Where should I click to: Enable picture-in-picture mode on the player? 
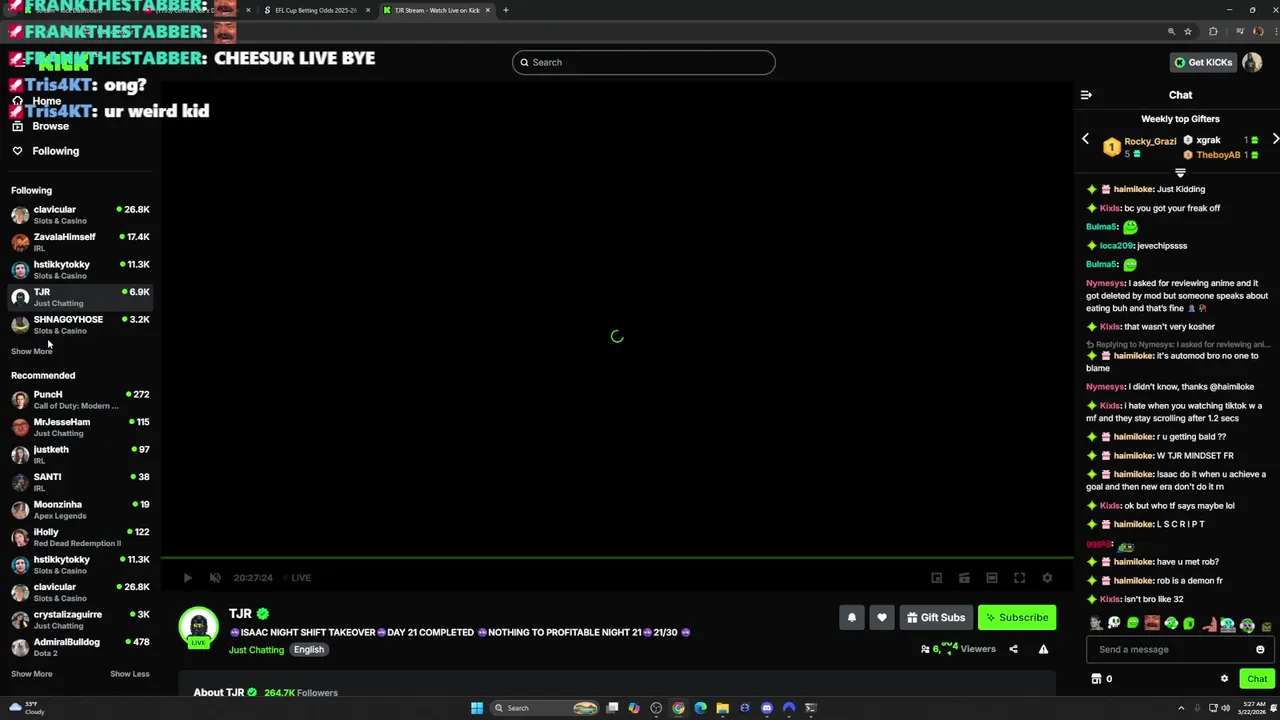(x=936, y=577)
